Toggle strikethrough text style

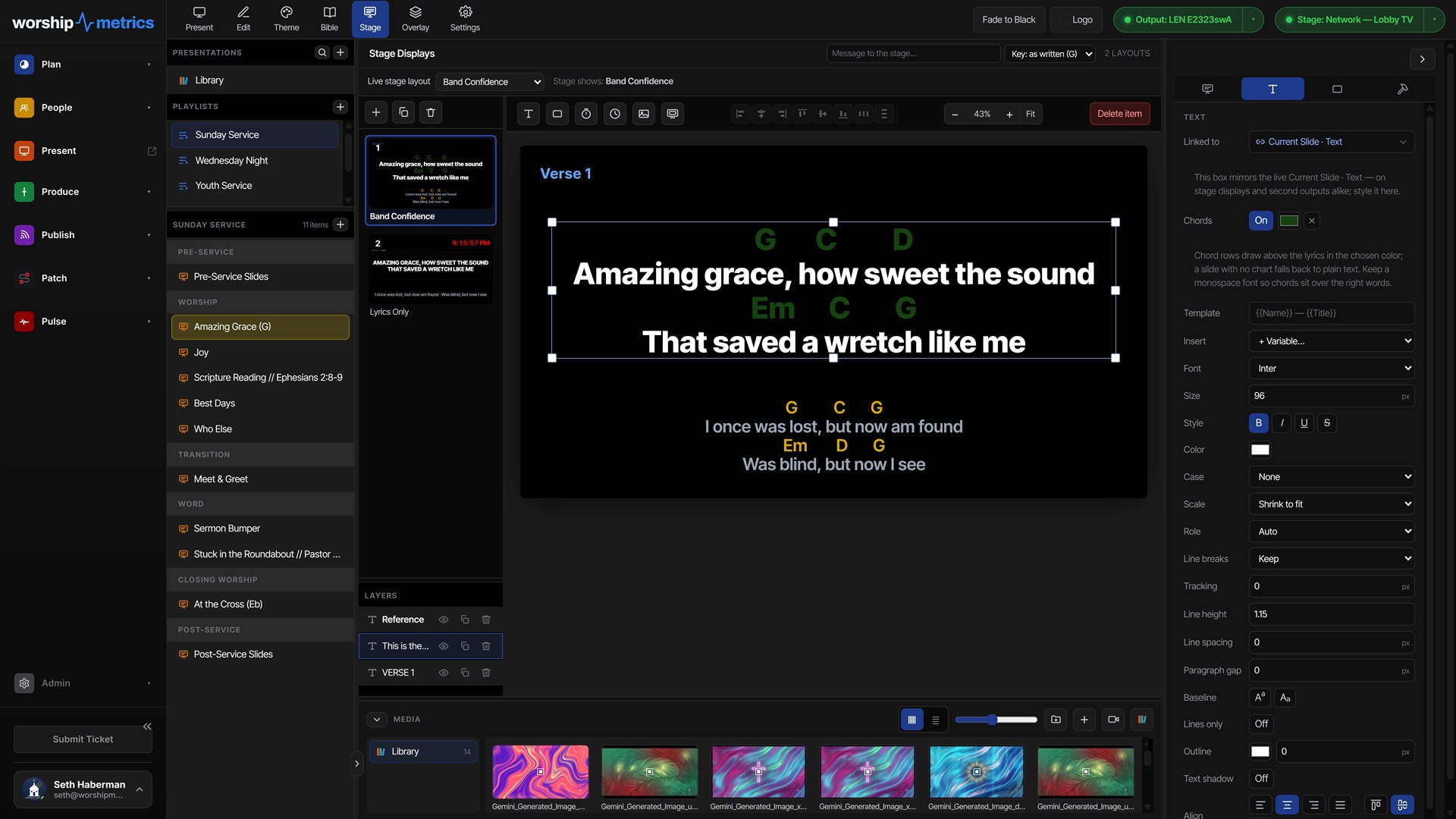tap(1327, 423)
